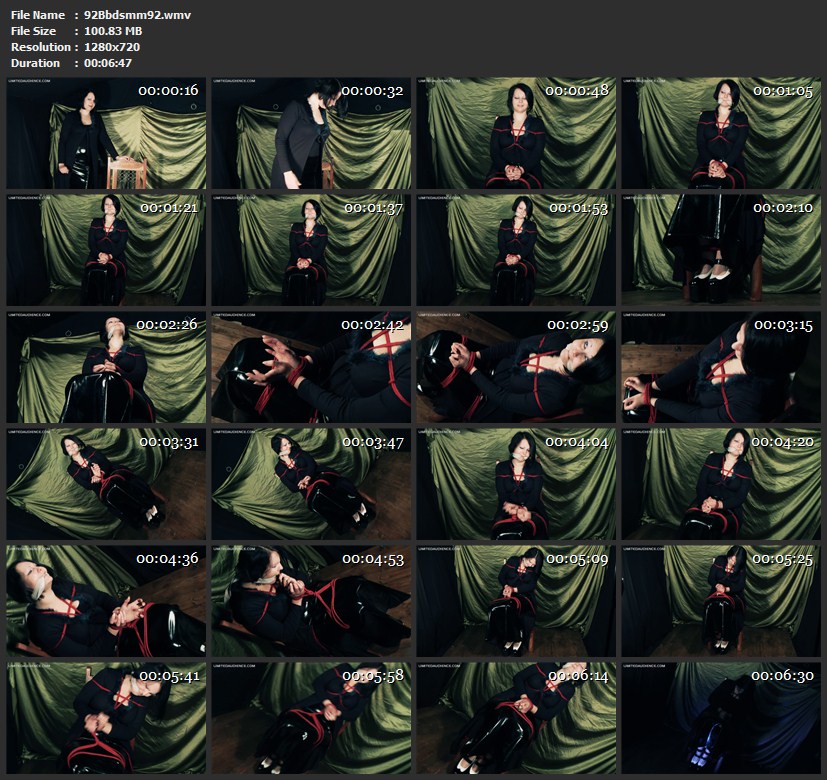Click the file name 92Bbdsmm92.wmv
827x780 pixels.
(137, 15)
